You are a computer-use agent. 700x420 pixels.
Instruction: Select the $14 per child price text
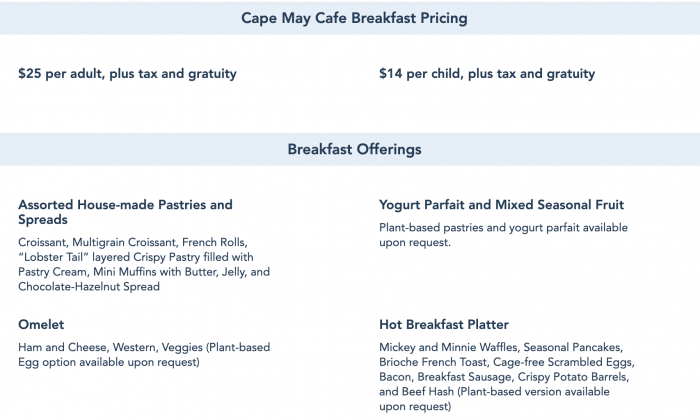pos(487,74)
